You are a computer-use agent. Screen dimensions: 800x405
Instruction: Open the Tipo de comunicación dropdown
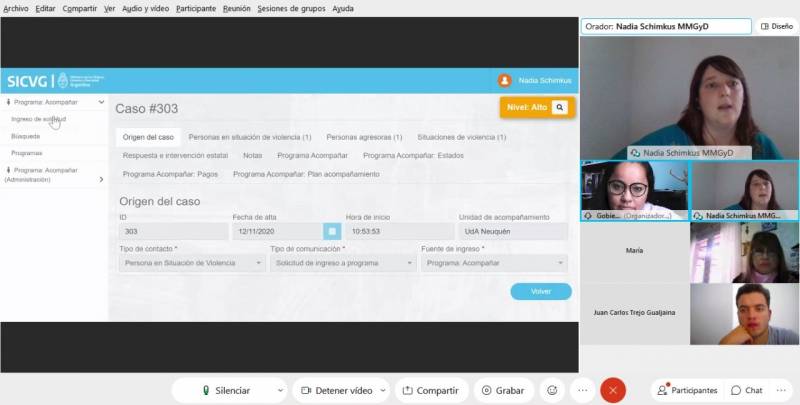[343, 263]
